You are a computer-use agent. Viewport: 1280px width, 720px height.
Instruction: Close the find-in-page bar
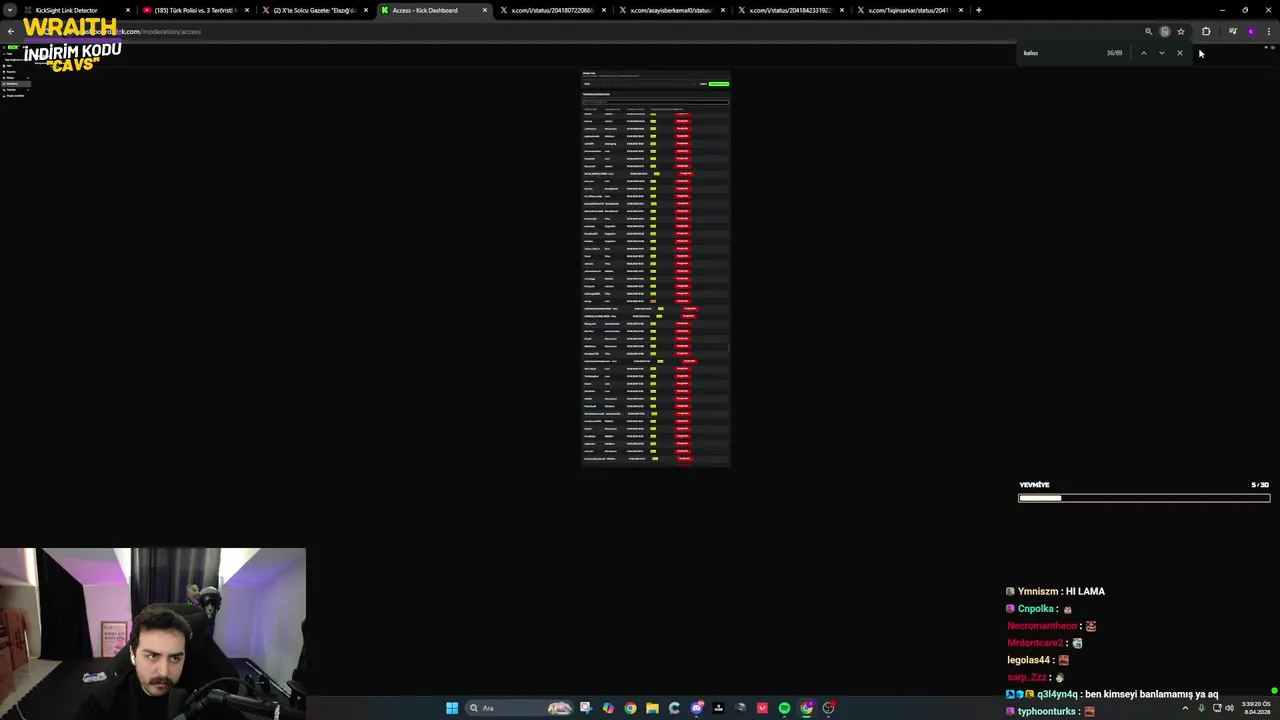(1180, 53)
